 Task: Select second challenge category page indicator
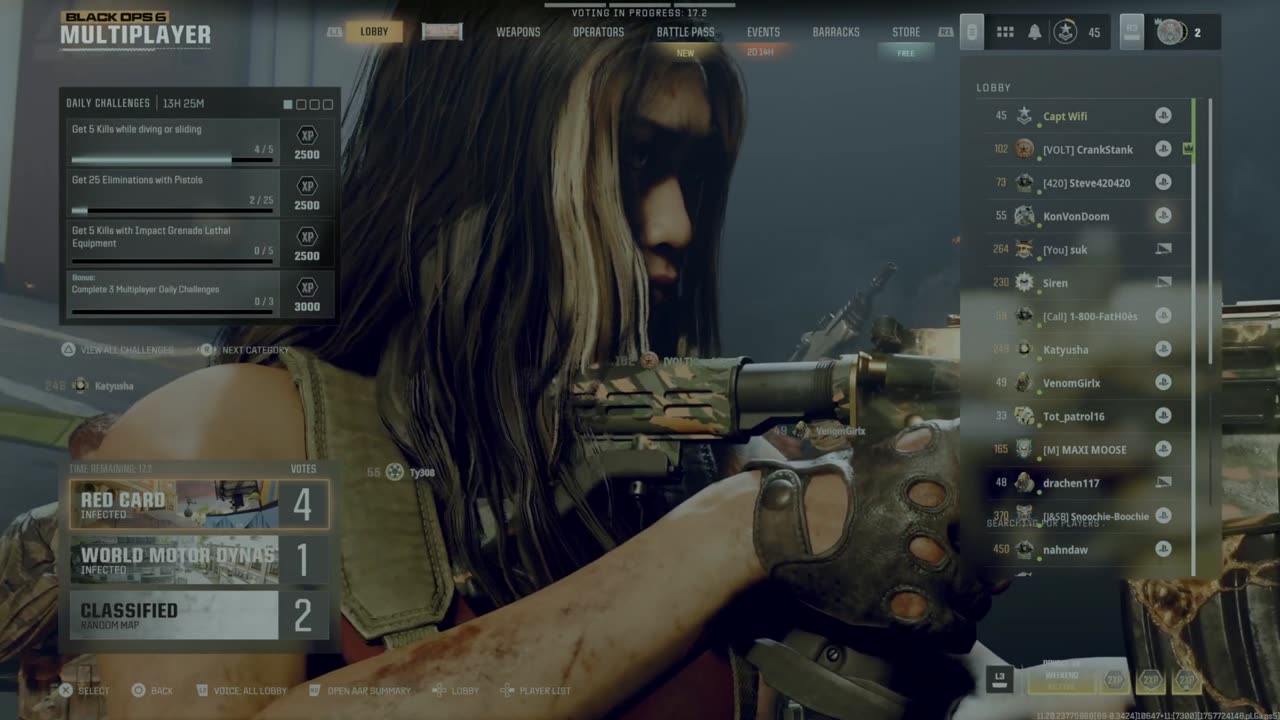click(301, 104)
